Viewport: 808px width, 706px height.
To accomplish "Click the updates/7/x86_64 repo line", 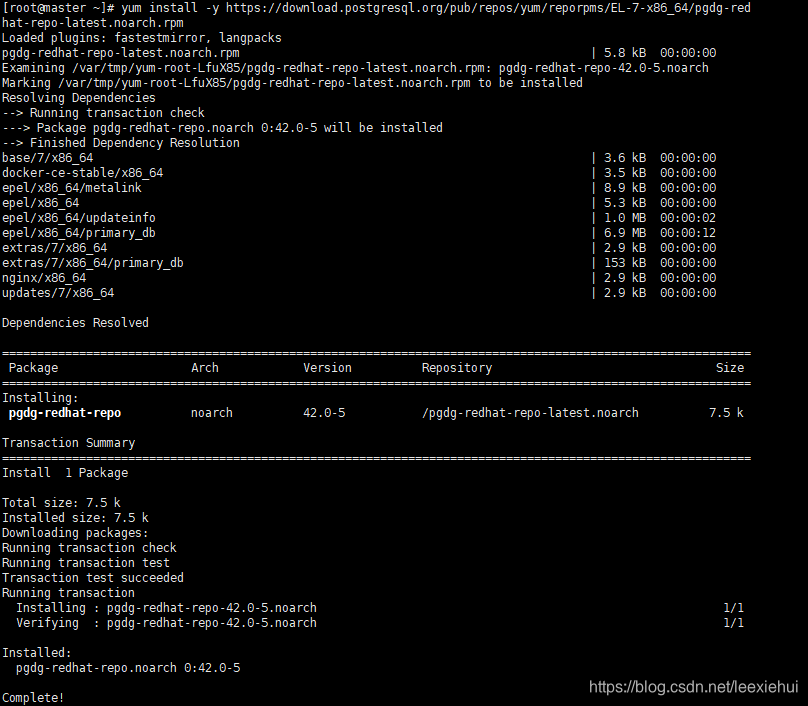I will click(359, 293).
